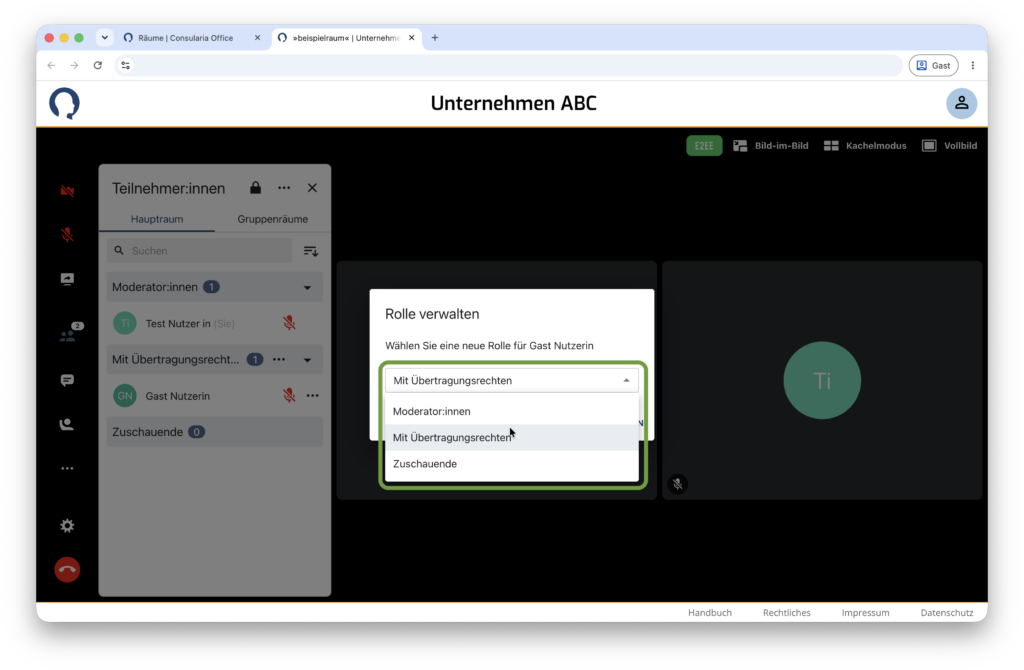The height and width of the screenshot is (670, 1024).
Task: Open settings gear in sidebar
Action: coord(67,526)
